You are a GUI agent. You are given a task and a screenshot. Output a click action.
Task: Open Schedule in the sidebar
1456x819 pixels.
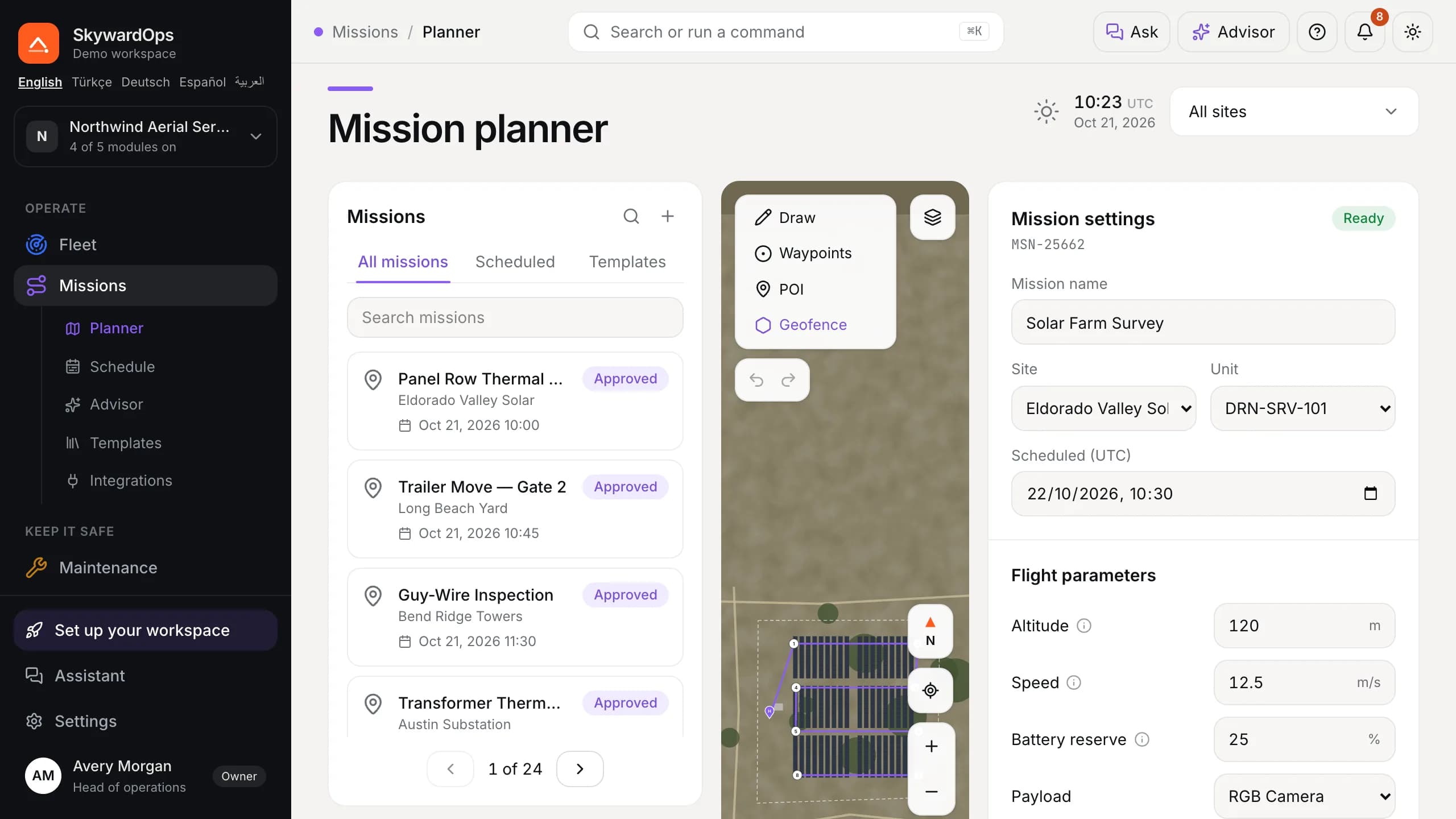[x=122, y=367]
